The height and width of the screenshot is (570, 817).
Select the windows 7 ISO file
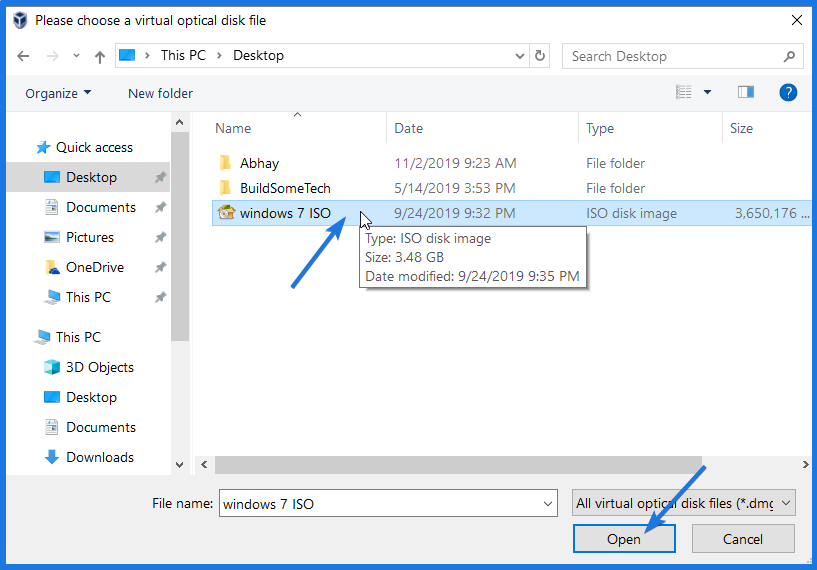pos(285,213)
